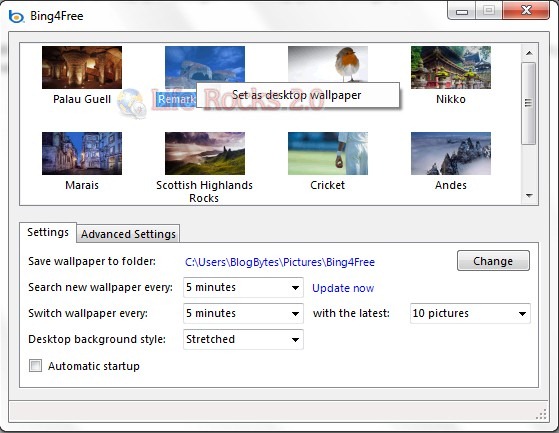The width and height of the screenshot is (559, 433).
Task: Close the Bing4Free window
Action: 526,11
